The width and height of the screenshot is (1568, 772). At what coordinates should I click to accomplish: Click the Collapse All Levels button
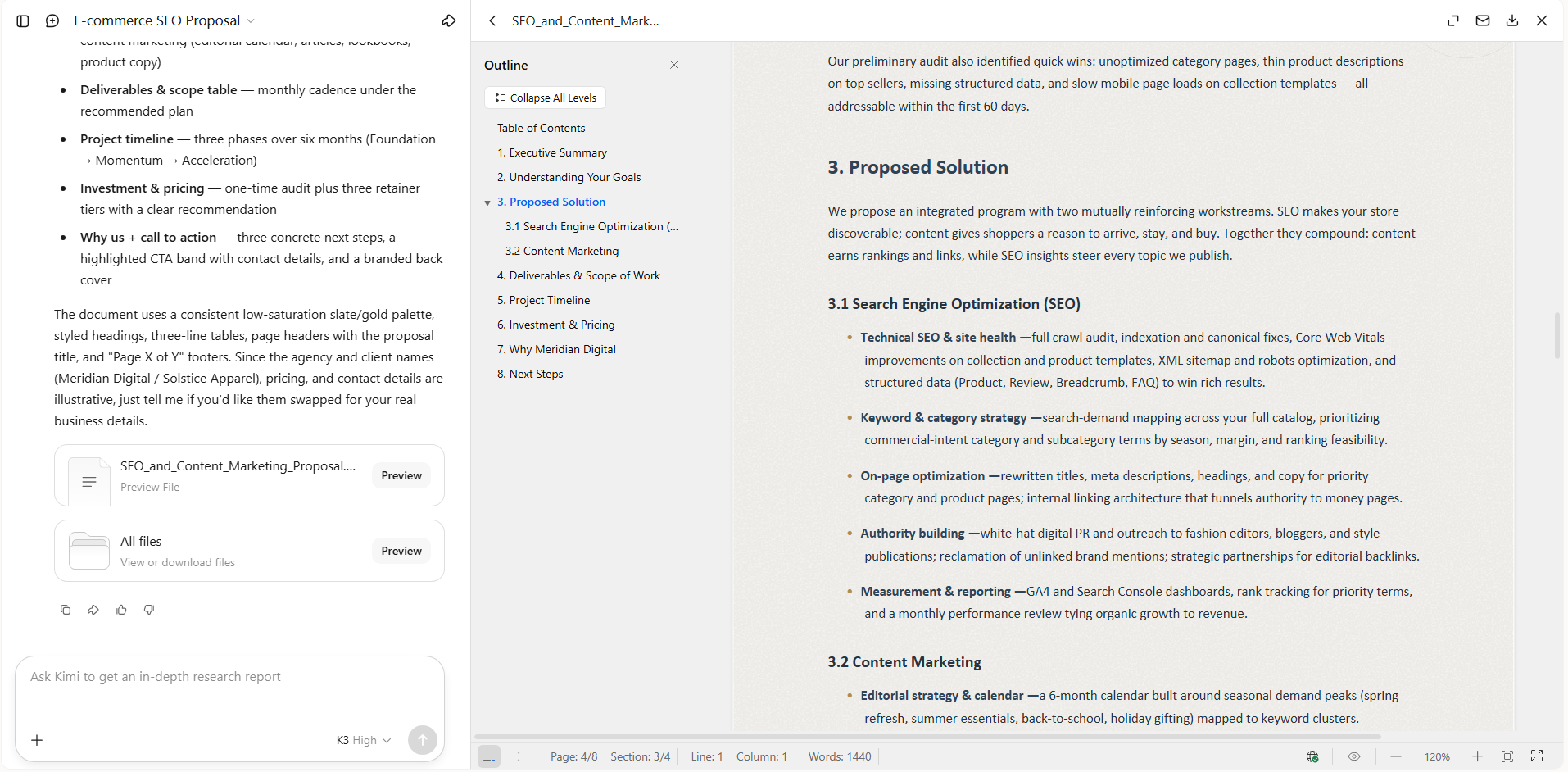(546, 98)
